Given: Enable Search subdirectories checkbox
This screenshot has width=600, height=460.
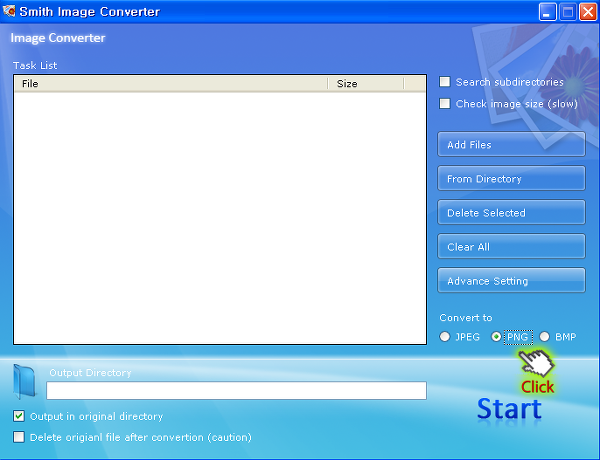Looking at the screenshot, I should point(445,82).
